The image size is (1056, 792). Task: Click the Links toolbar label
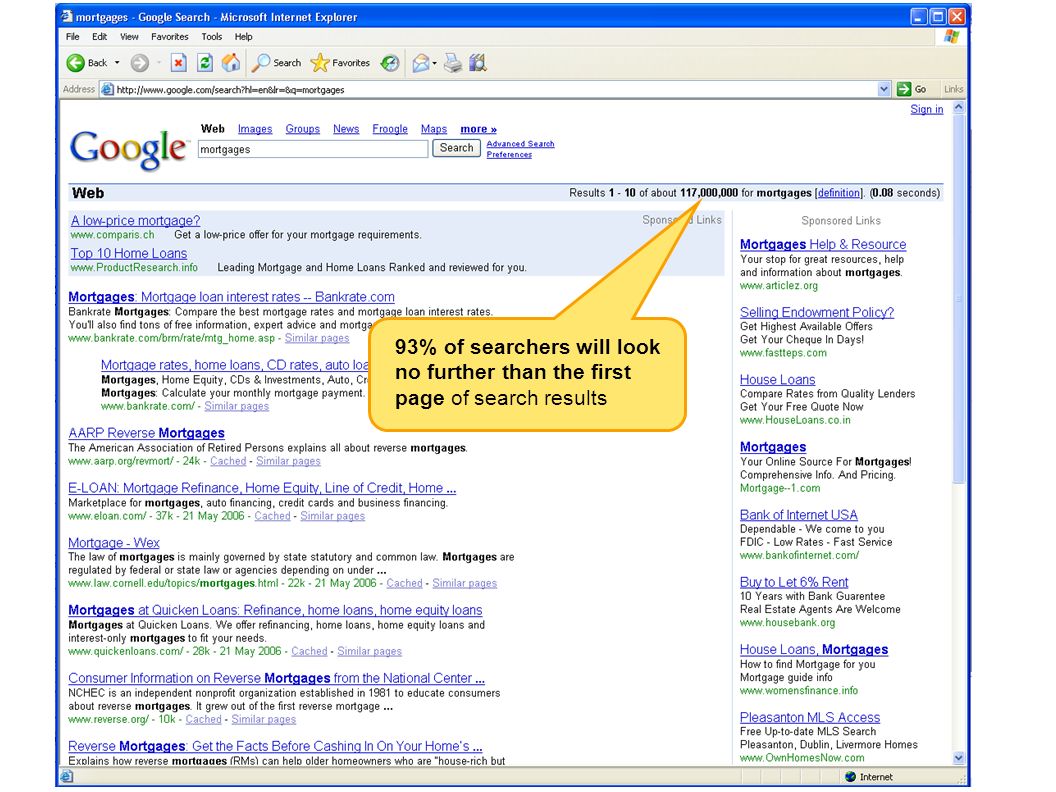pyautogui.click(x=953, y=89)
